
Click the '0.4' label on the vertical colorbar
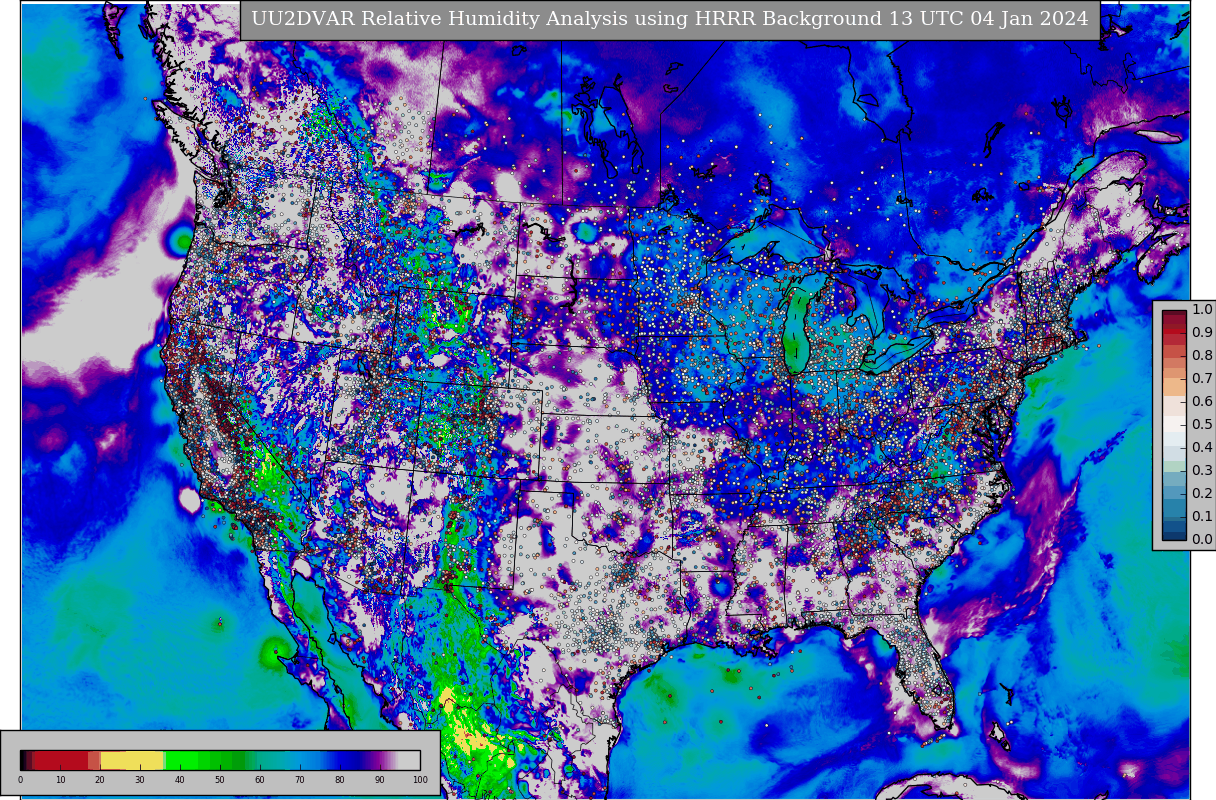[x=1202, y=447]
